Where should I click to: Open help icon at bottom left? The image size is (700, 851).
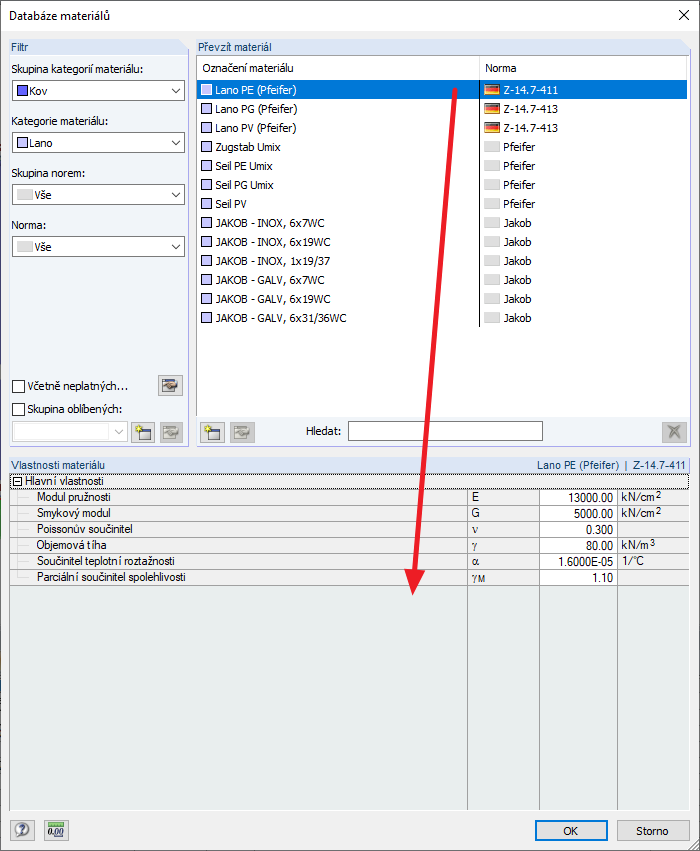22,830
